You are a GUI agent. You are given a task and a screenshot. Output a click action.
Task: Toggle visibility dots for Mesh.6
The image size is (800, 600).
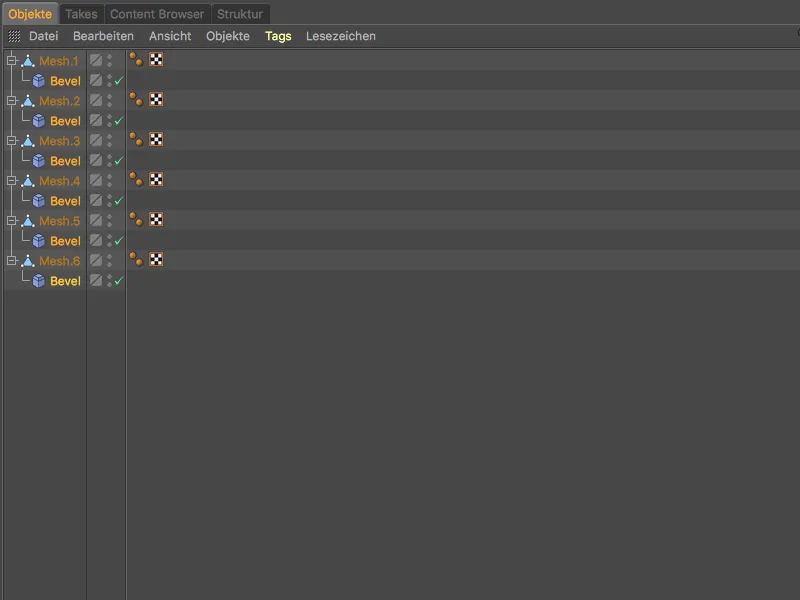pos(109,260)
